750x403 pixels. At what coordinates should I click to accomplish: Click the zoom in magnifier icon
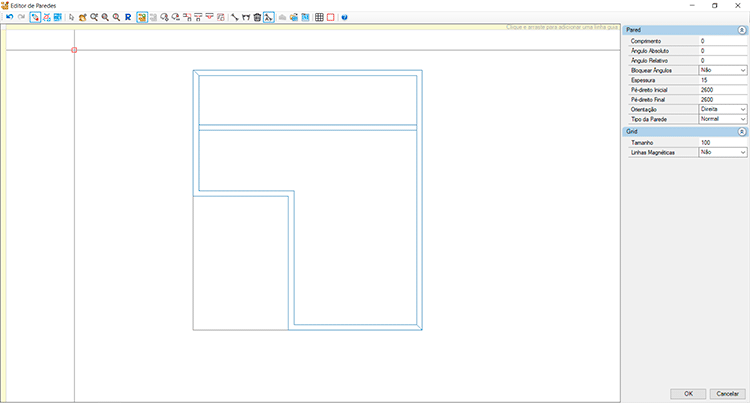(x=105, y=17)
